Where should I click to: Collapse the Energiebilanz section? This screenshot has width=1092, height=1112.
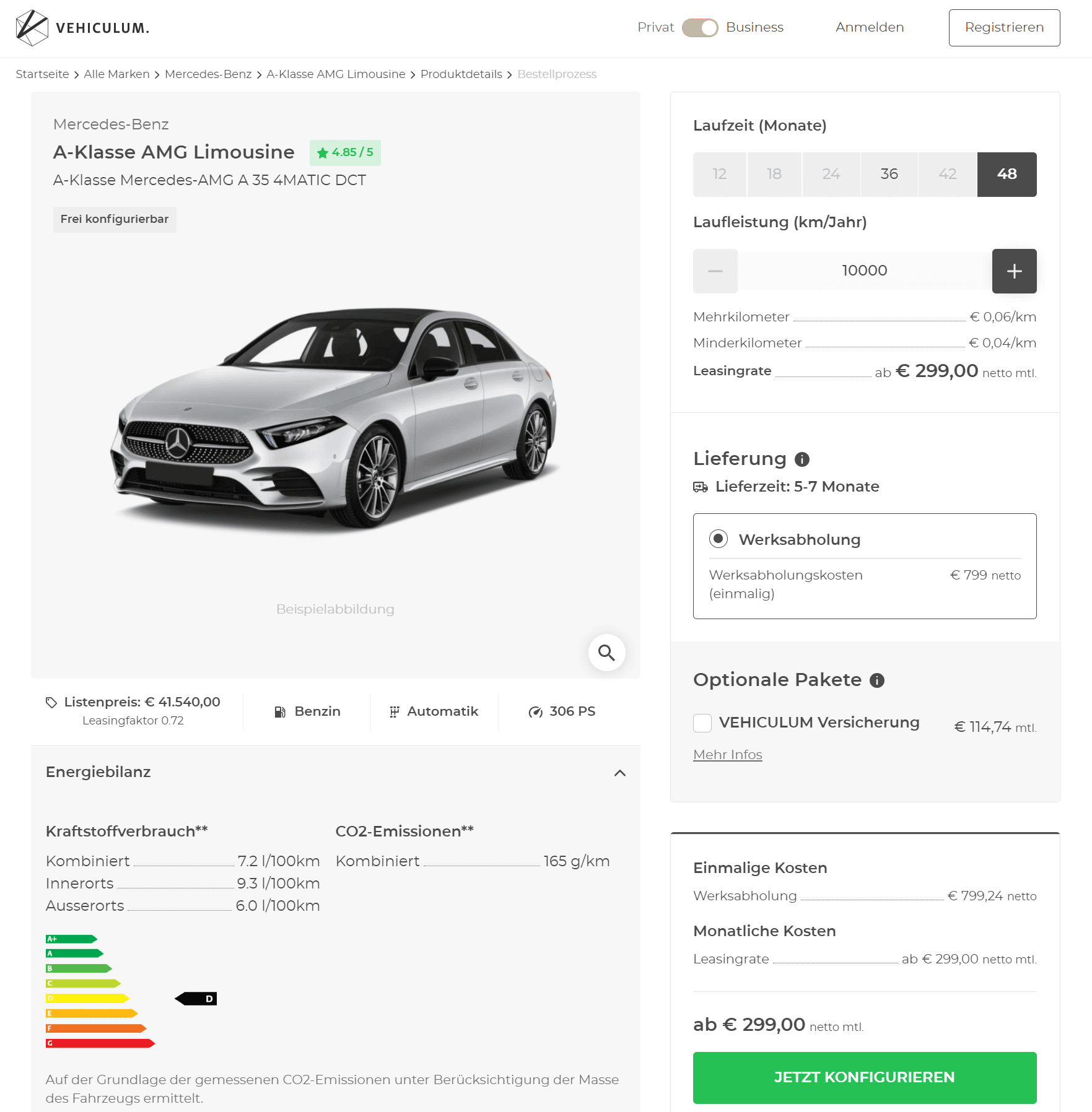click(620, 773)
